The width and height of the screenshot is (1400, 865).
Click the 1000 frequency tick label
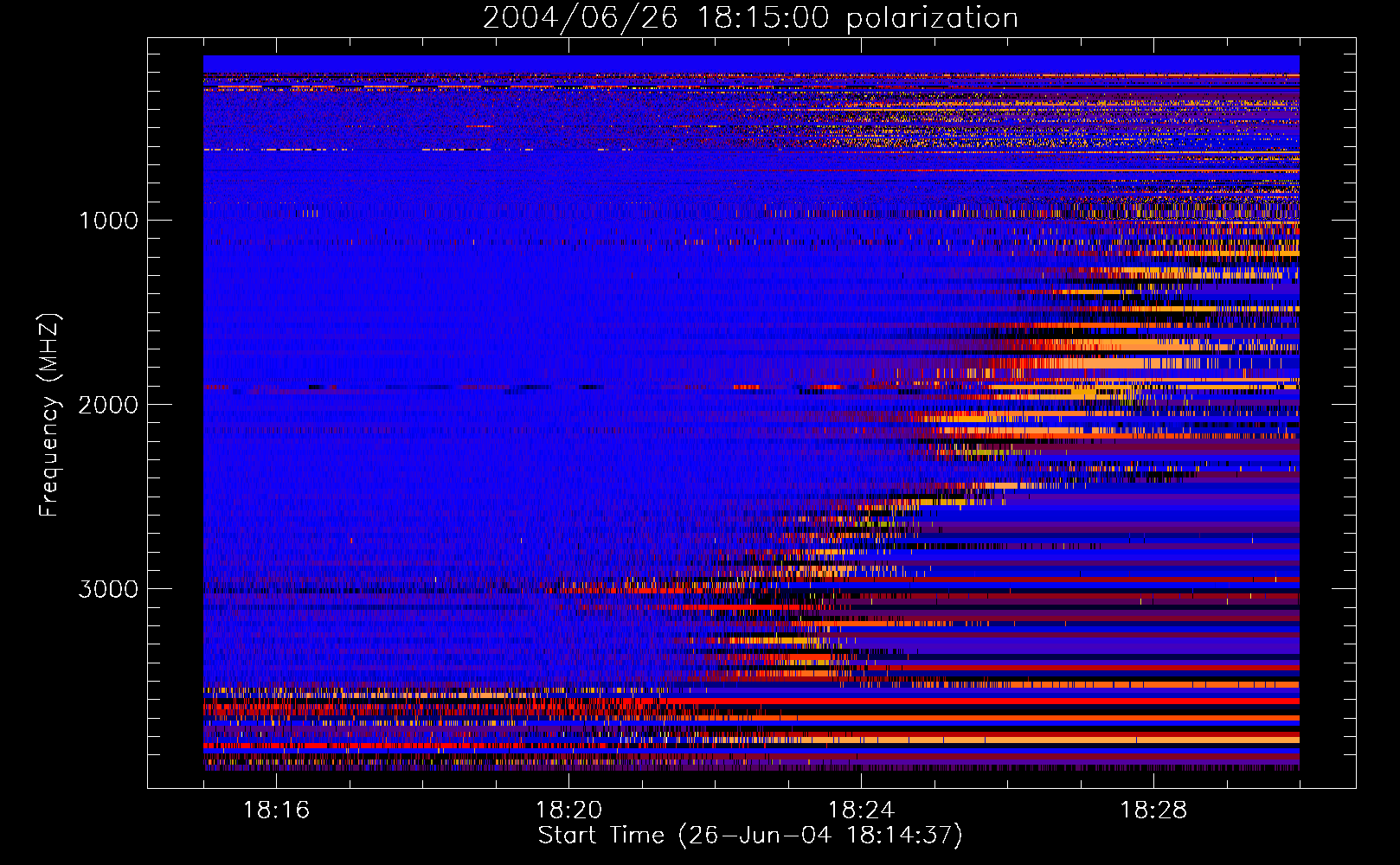[108, 221]
